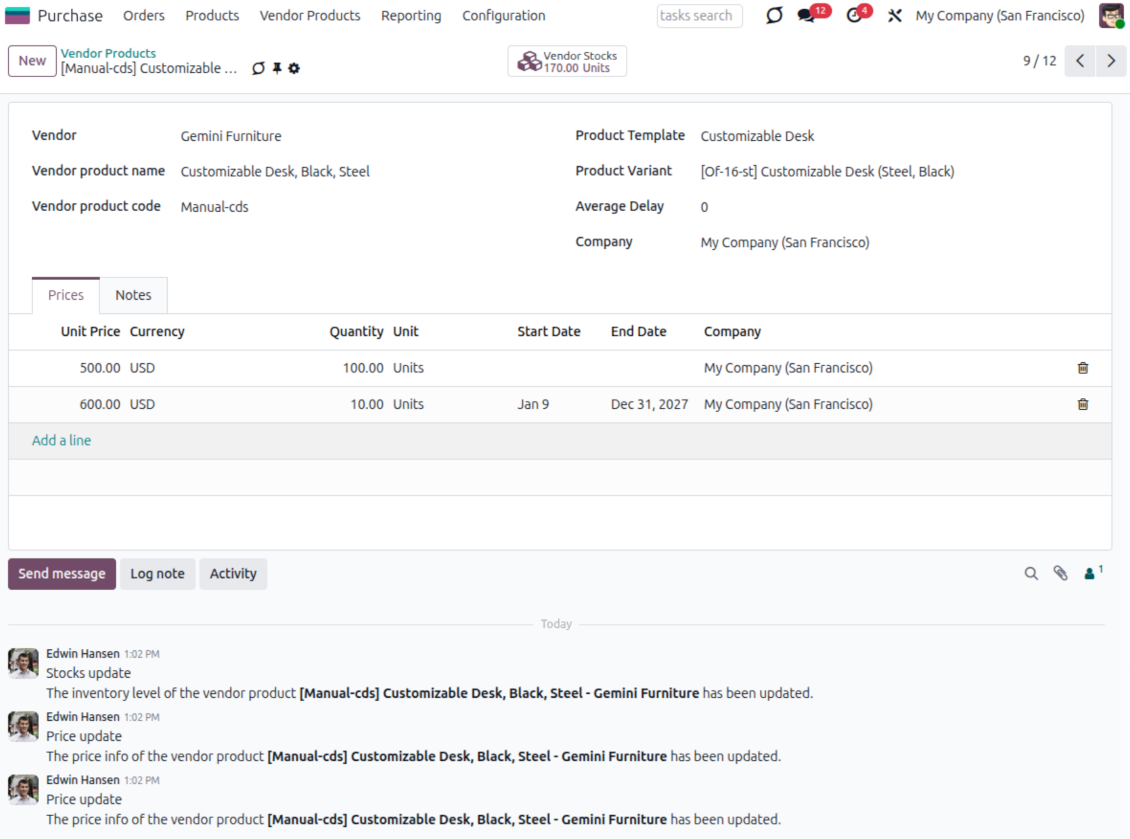Go to the next record arrow

coord(1111,61)
